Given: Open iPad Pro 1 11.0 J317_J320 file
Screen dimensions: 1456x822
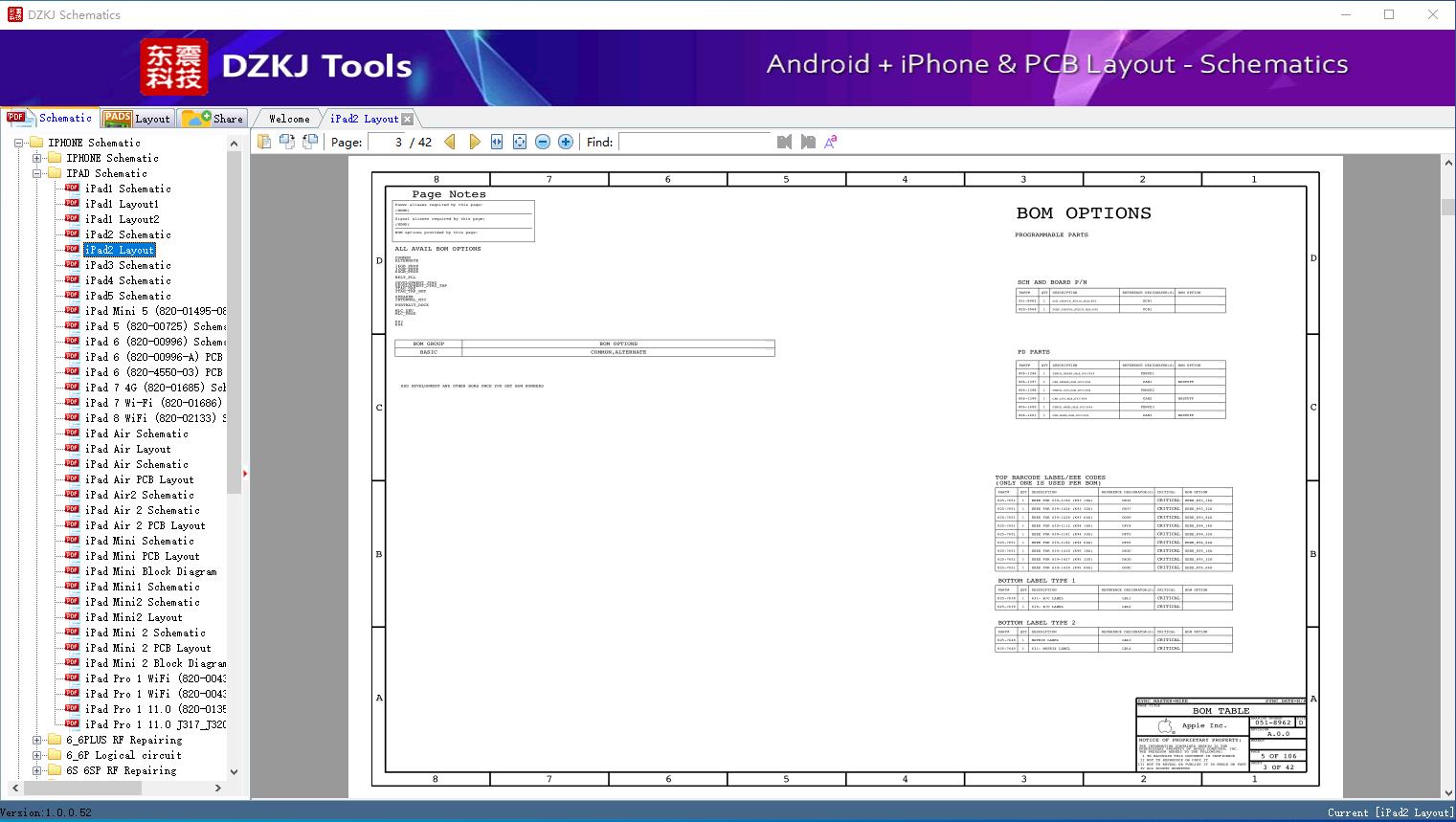Looking at the screenshot, I should pos(155,724).
